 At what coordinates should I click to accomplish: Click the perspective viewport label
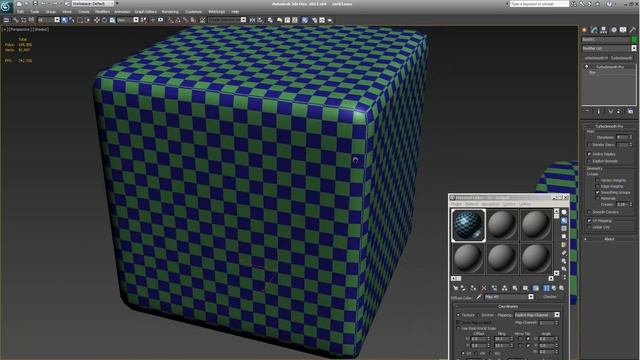[20, 29]
